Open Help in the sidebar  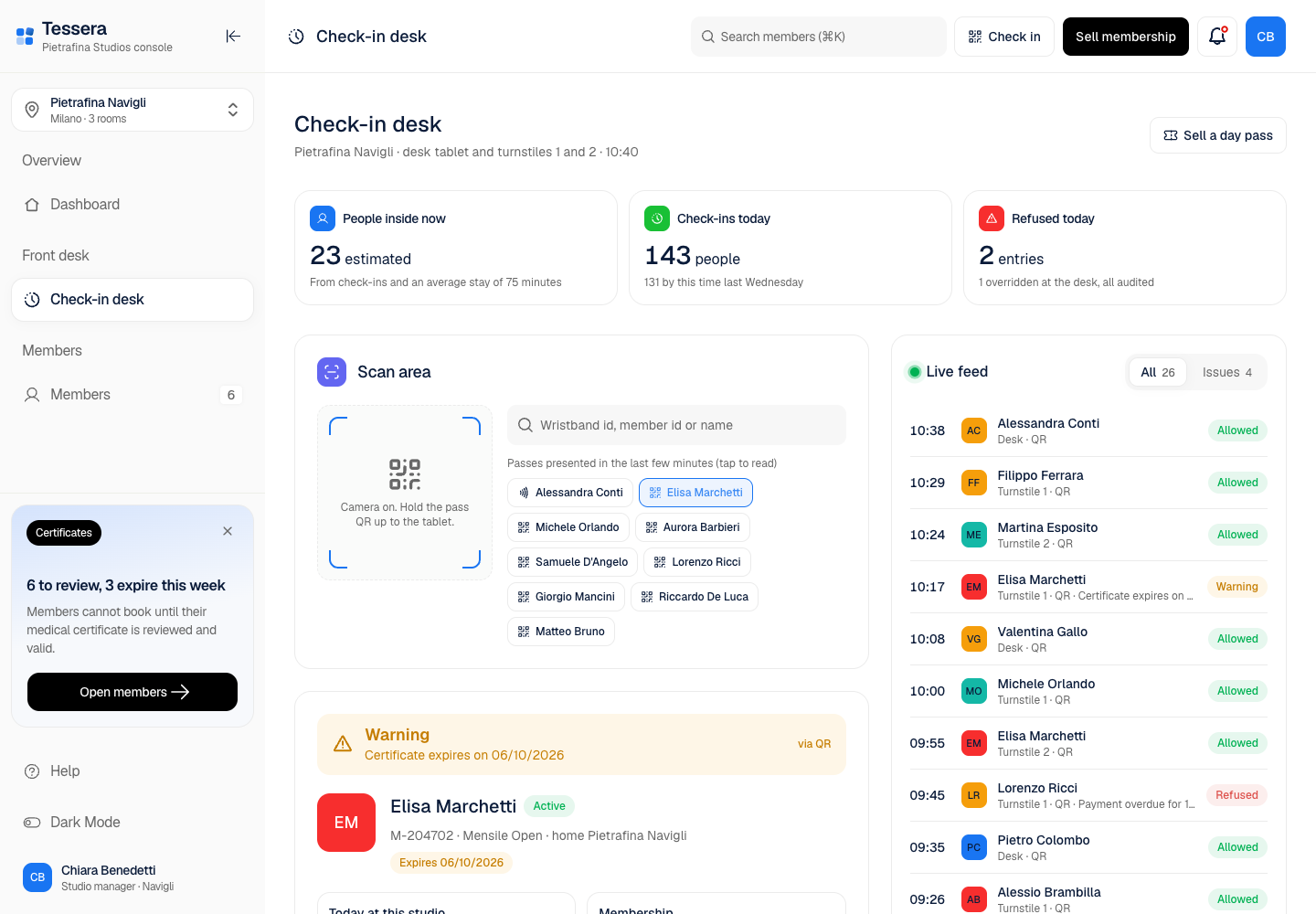click(133, 771)
